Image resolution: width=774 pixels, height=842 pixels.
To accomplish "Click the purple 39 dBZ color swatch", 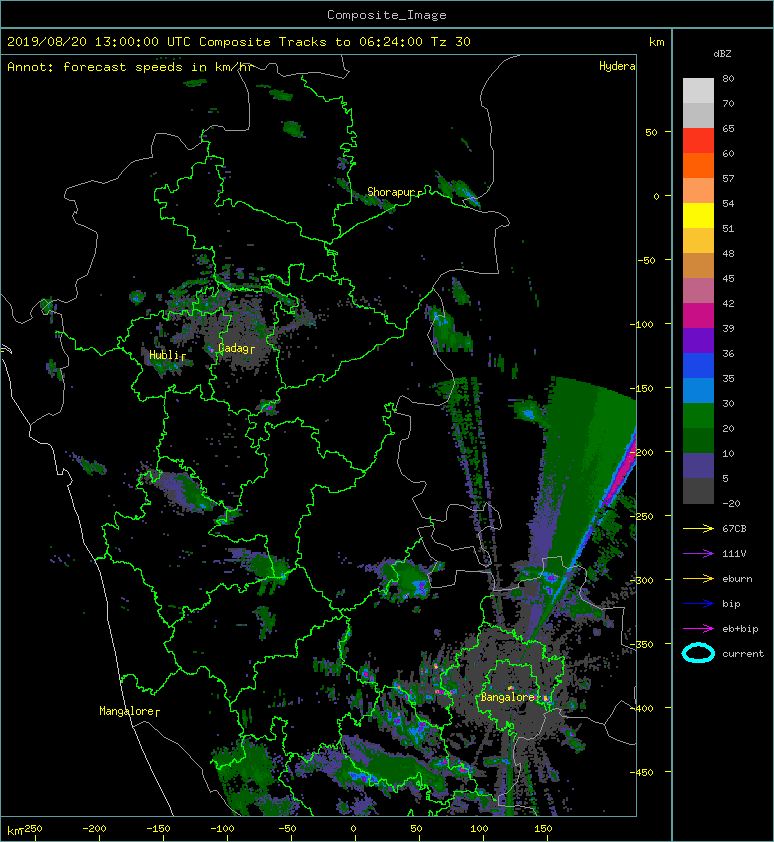I will (698, 340).
